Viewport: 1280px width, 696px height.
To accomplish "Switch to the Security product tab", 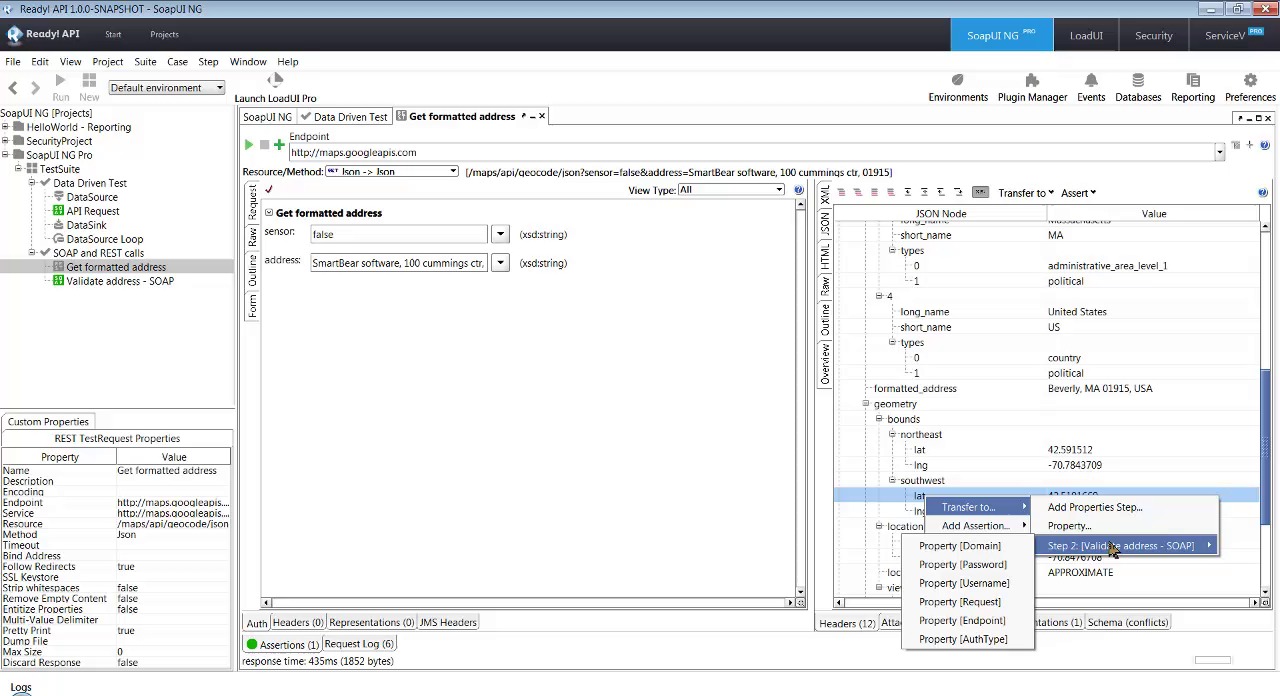I will click(x=1153, y=36).
